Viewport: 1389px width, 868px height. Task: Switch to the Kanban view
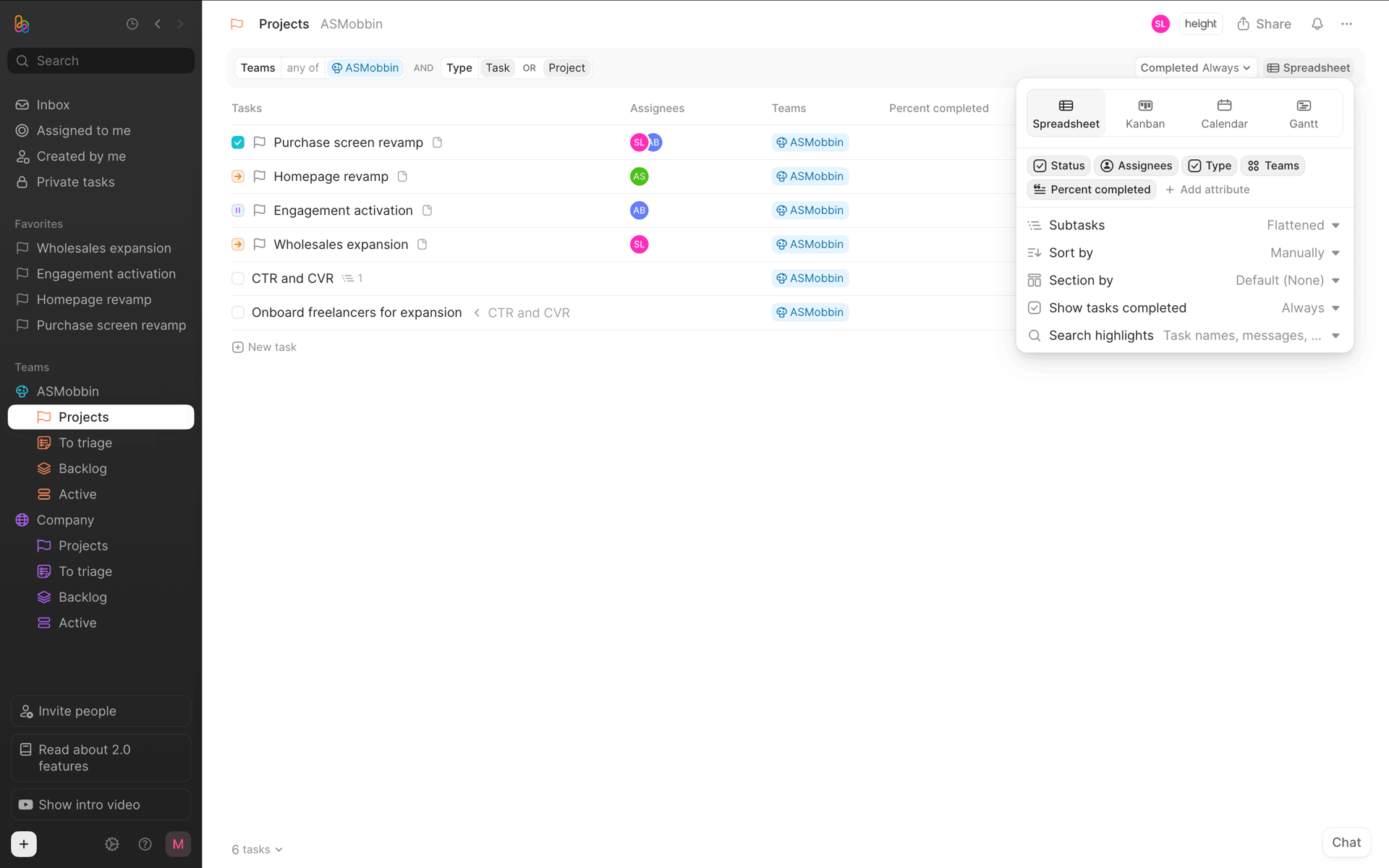tap(1145, 114)
